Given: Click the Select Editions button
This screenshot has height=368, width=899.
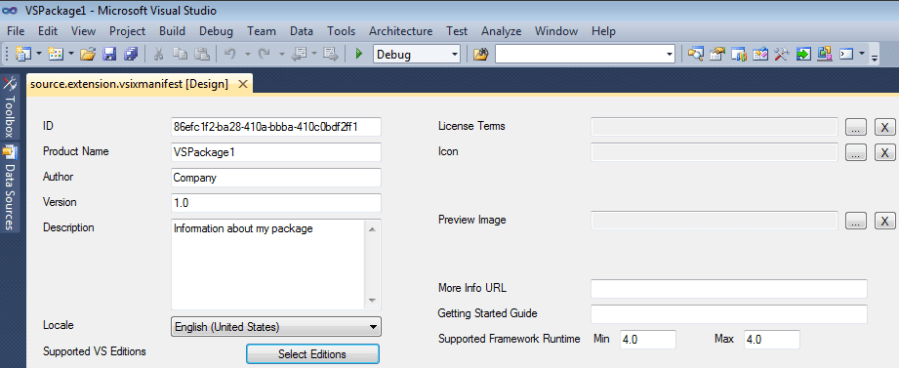Looking at the screenshot, I should 312,354.
